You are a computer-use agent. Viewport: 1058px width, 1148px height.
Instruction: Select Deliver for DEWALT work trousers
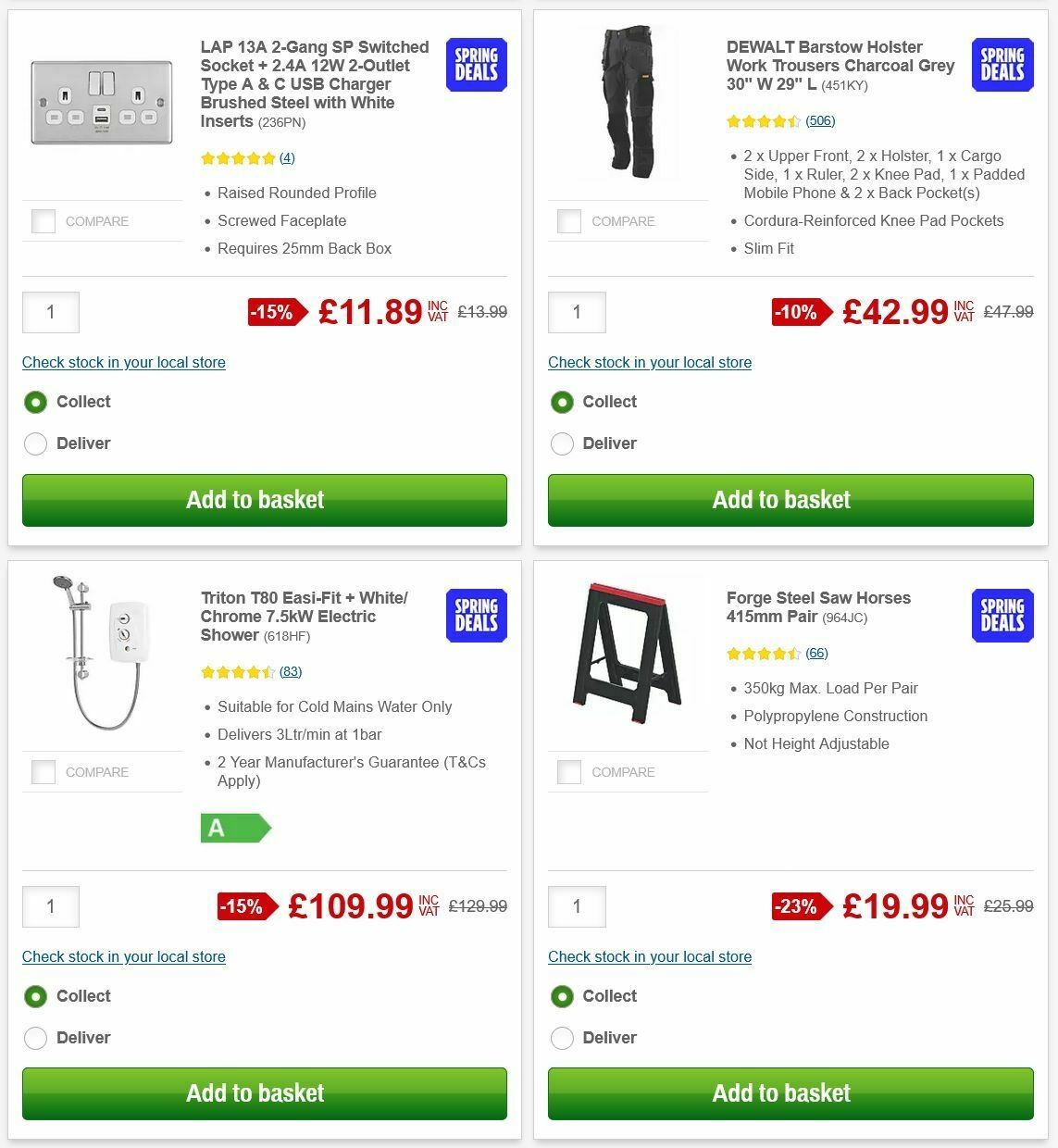click(x=562, y=443)
